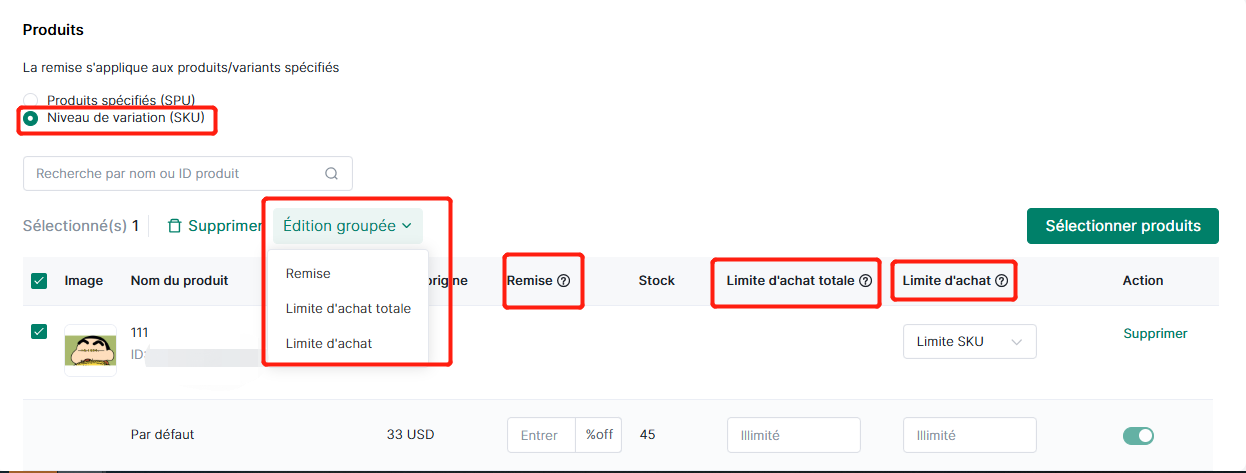Image resolution: width=1246 pixels, height=473 pixels.
Task: Open the Limite d'achat help icon
Action: pyautogui.click(x=1001, y=281)
